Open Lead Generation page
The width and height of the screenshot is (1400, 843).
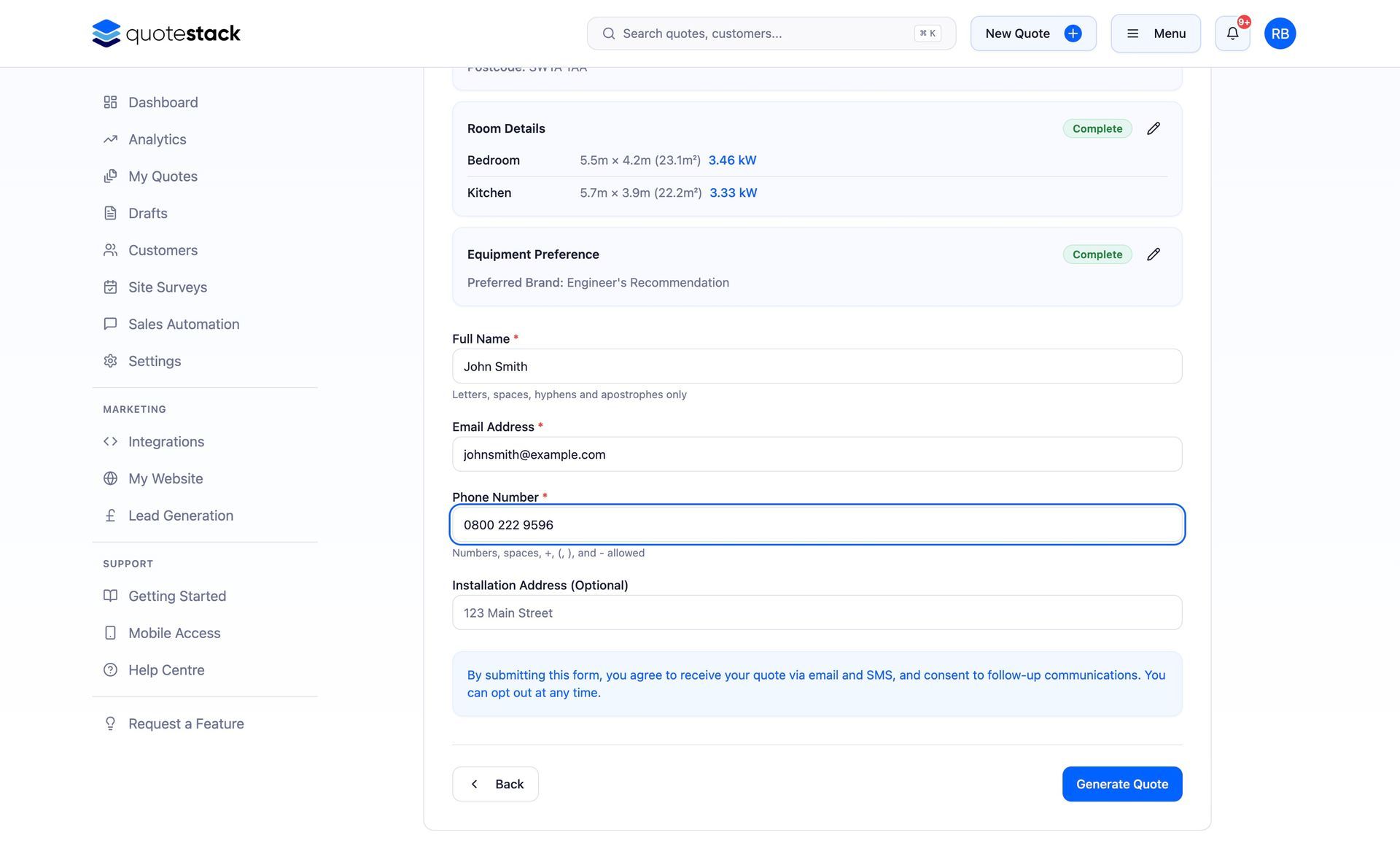(180, 516)
